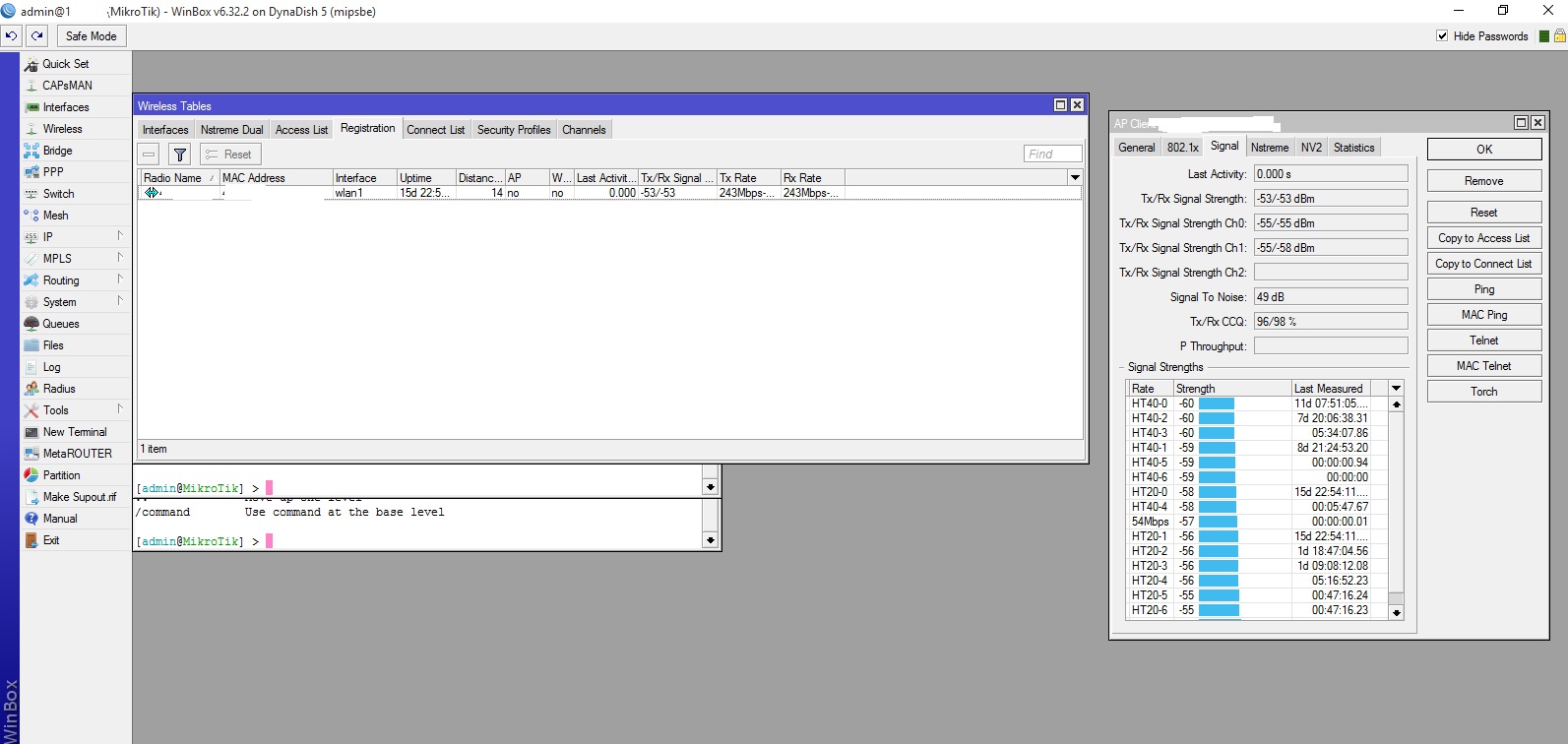Click the Copy to Access List button

pyautogui.click(x=1483, y=238)
